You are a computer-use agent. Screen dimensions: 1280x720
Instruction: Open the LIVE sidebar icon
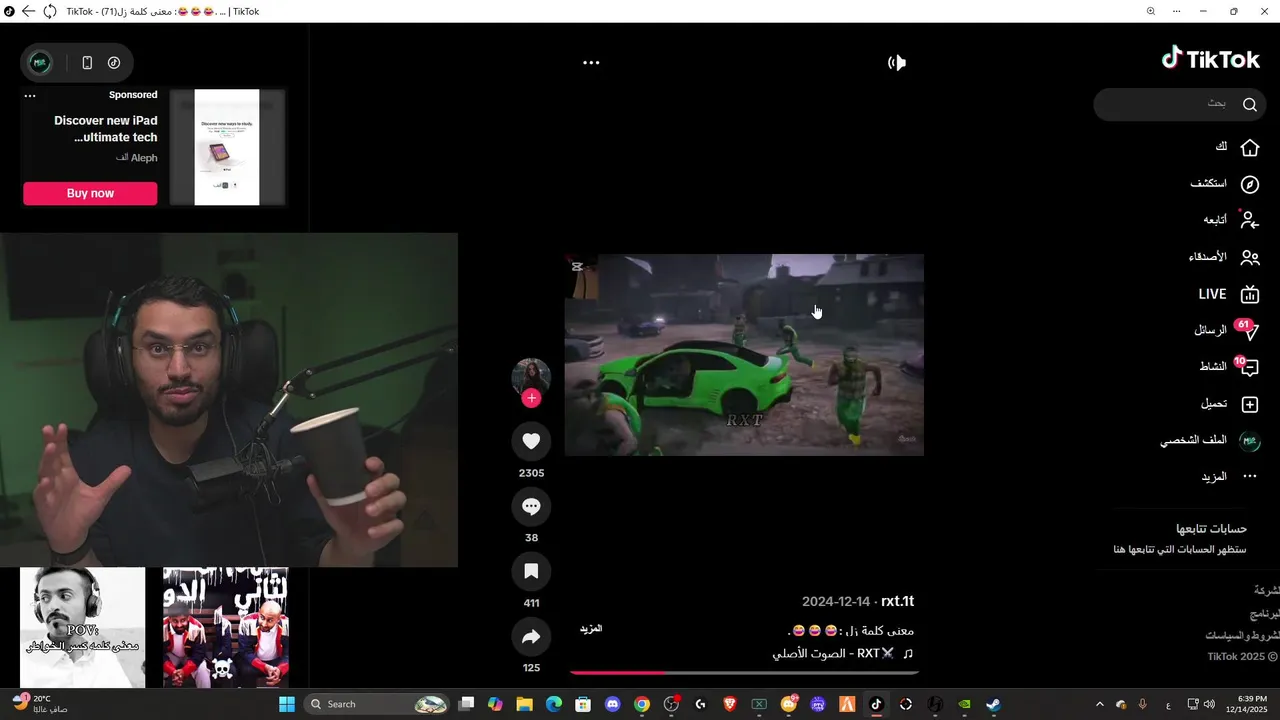click(x=1249, y=294)
